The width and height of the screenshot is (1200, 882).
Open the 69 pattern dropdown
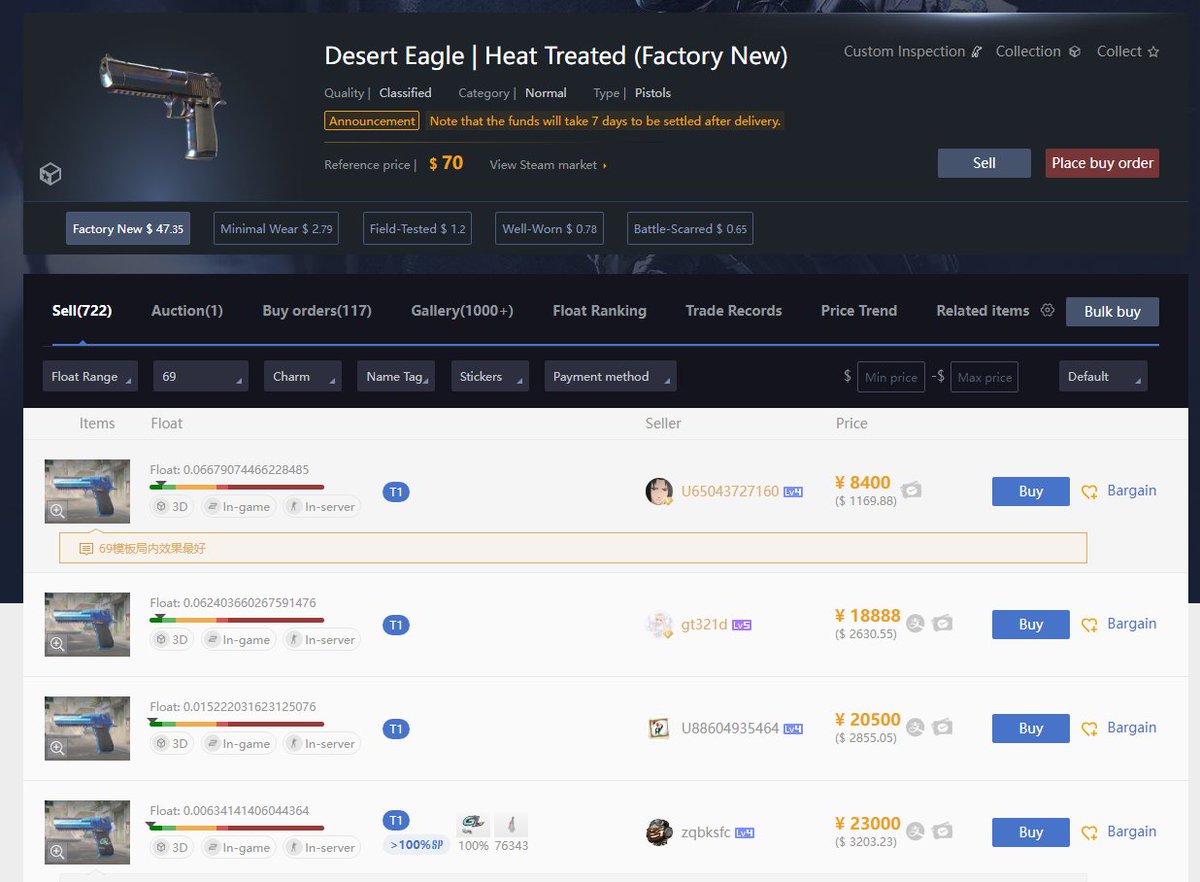pyautogui.click(x=201, y=376)
